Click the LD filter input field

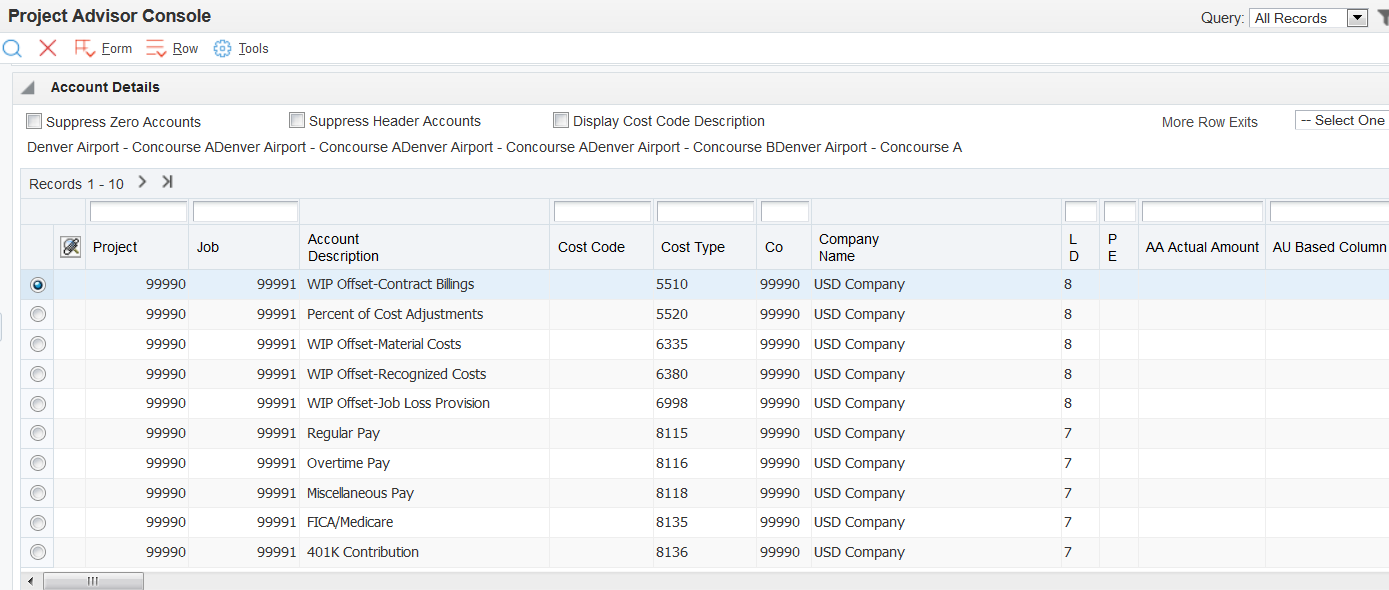point(1081,212)
